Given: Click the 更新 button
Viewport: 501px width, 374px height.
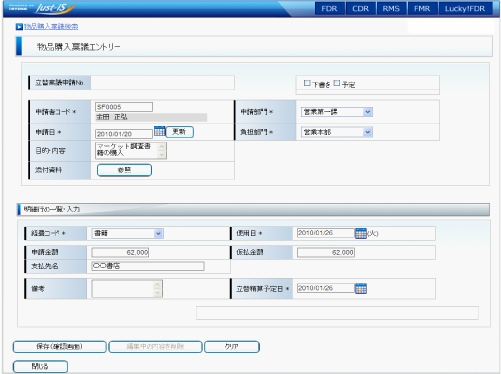Looking at the screenshot, I should [x=179, y=132].
